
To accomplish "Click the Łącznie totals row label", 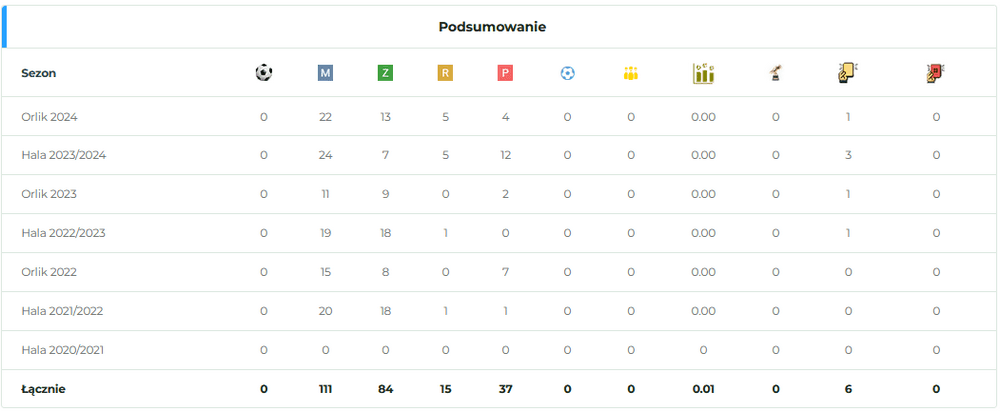I will coord(43,389).
